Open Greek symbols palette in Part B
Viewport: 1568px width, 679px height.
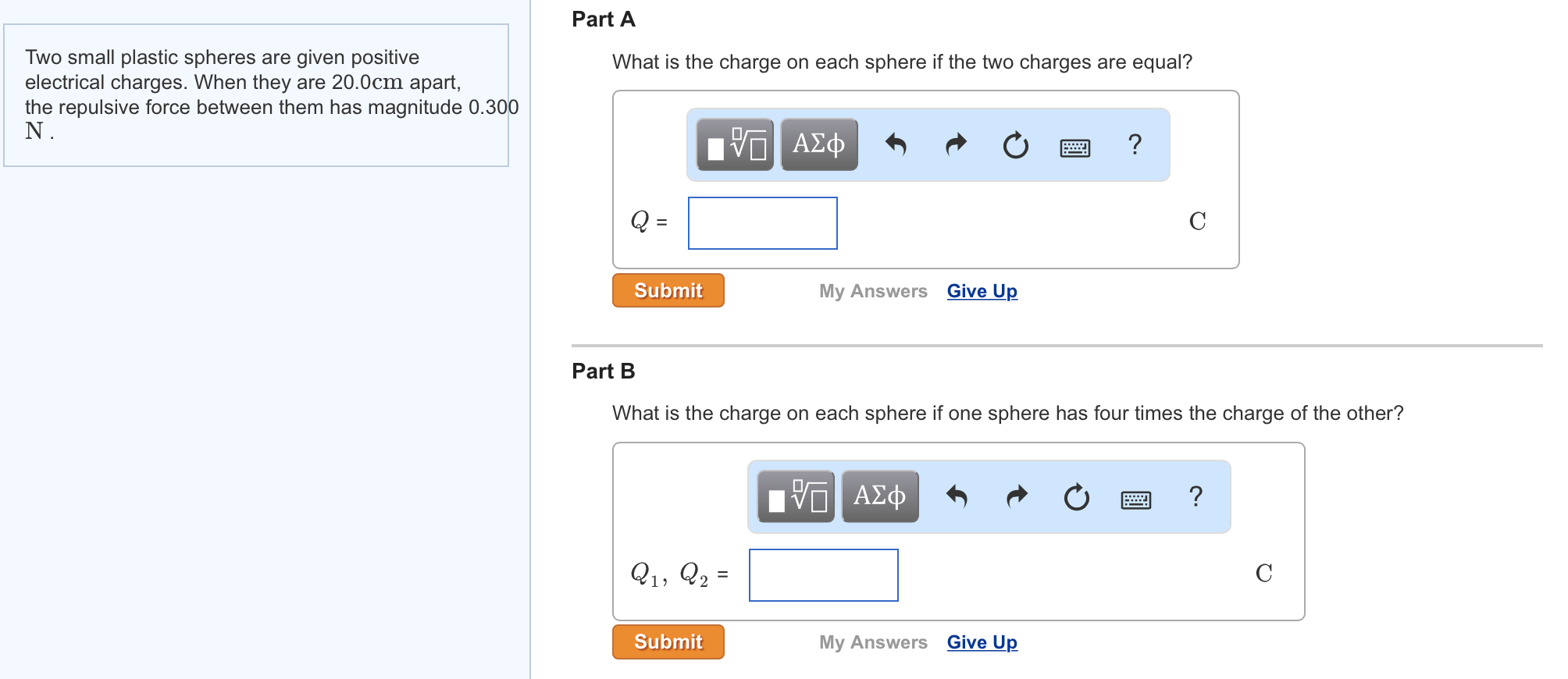click(x=880, y=497)
